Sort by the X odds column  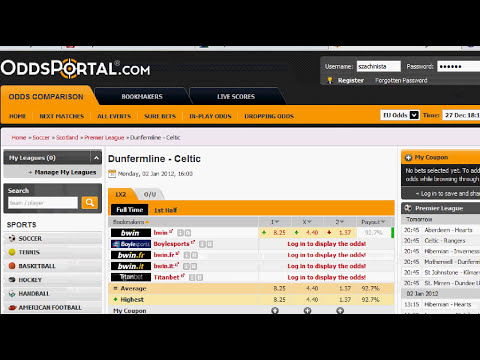[307, 222]
